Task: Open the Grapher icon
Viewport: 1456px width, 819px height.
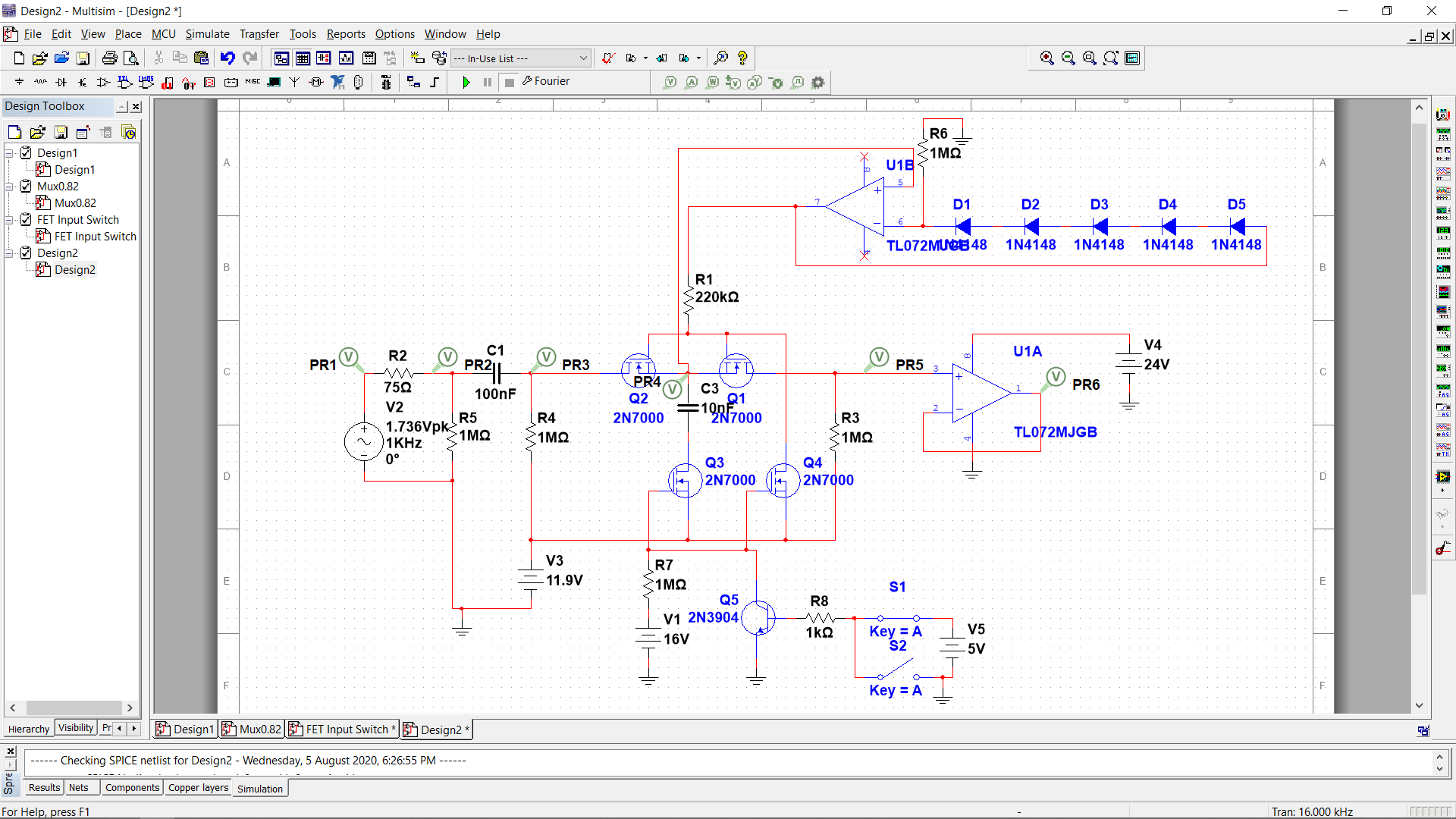Action: (347, 58)
